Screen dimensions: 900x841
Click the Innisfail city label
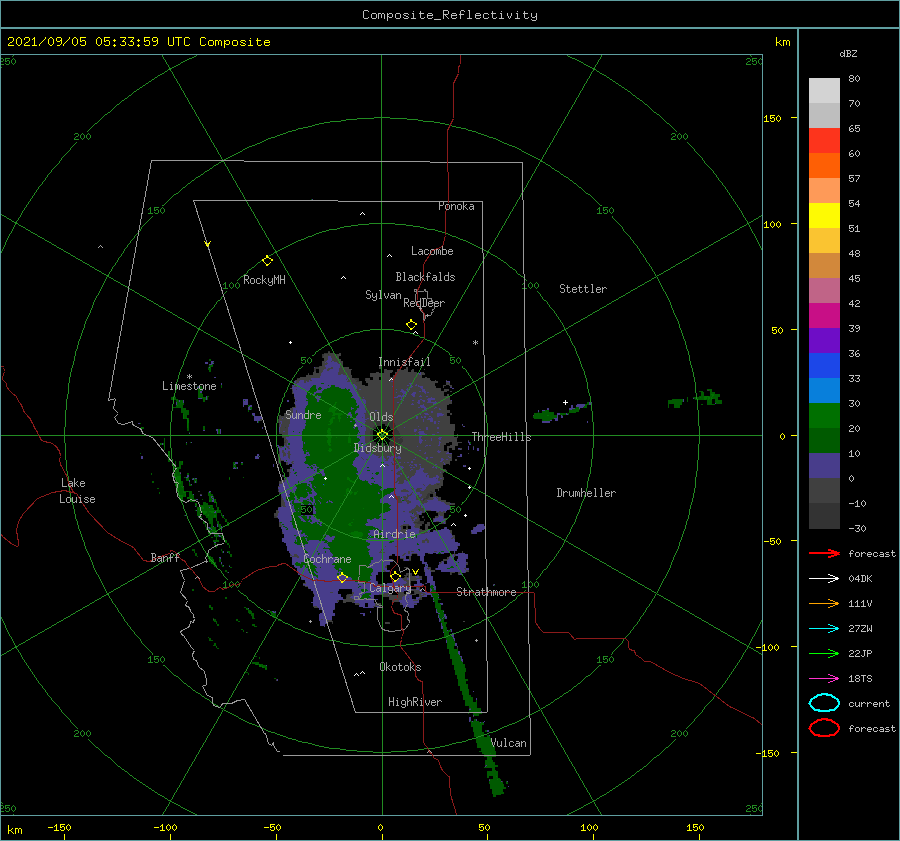pyautogui.click(x=404, y=362)
